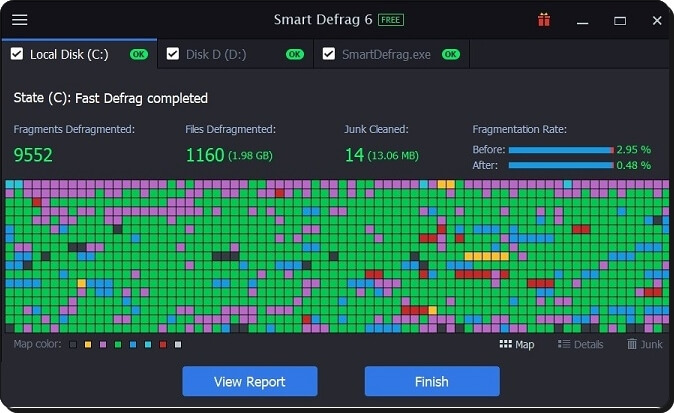Click the Finish button
Image resolution: width=674 pixels, height=413 pixels.
point(432,381)
